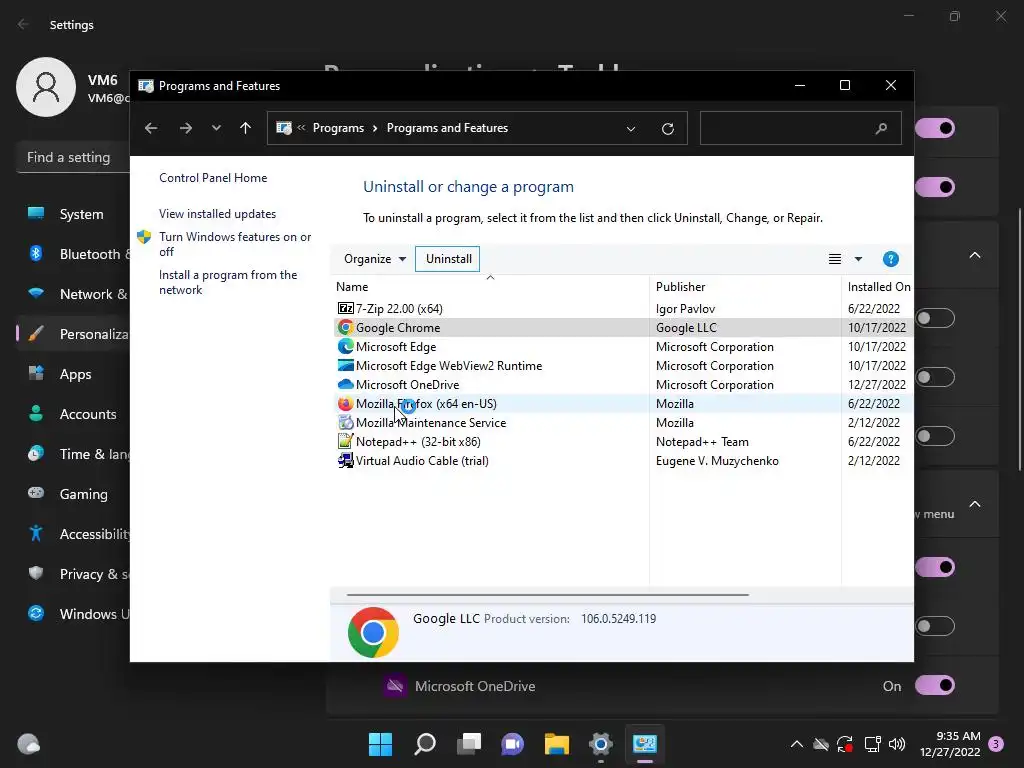Open taskbar Search
The width and height of the screenshot is (1024, 768).
point(424,744)
